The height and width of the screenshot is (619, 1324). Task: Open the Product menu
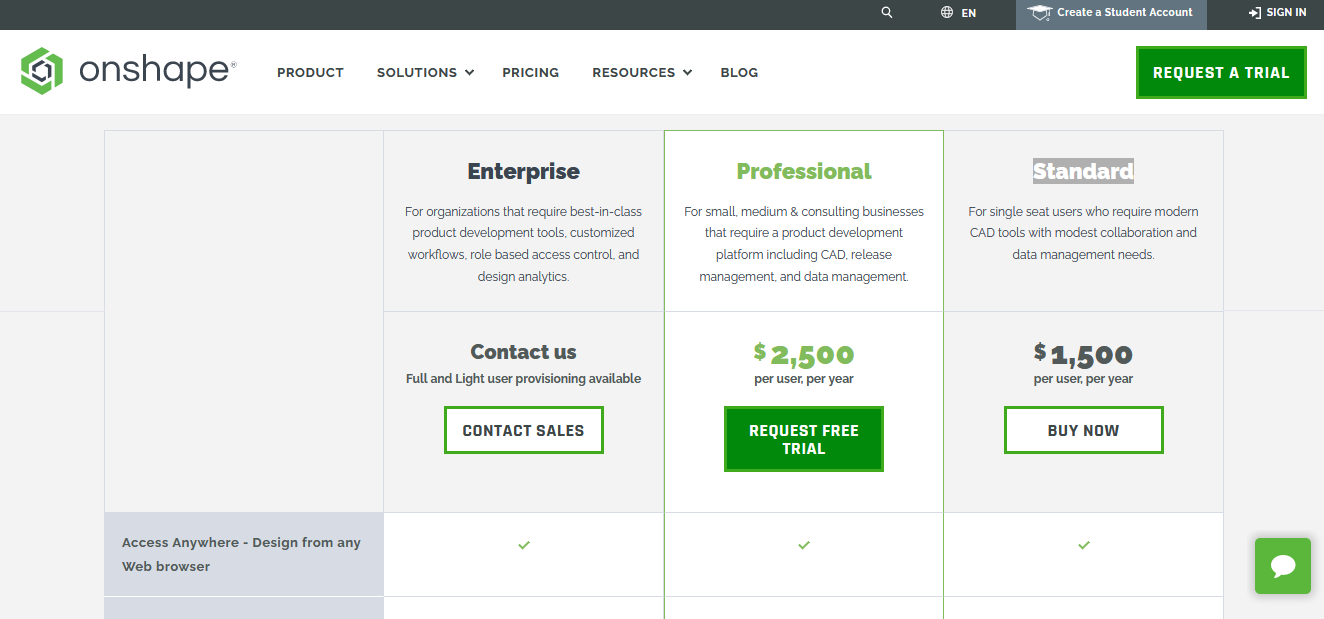310,72
